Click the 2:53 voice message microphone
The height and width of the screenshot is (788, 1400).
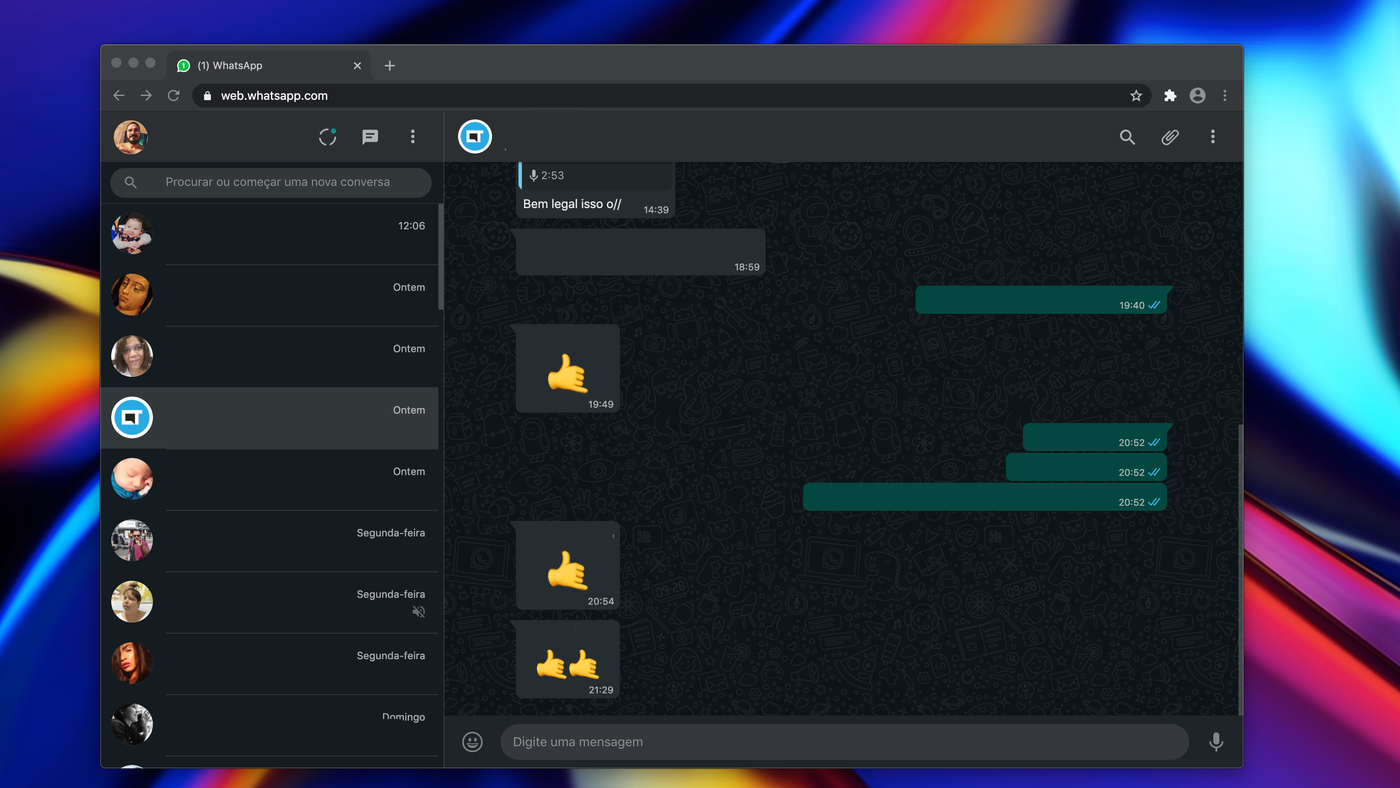click(534, 175)
